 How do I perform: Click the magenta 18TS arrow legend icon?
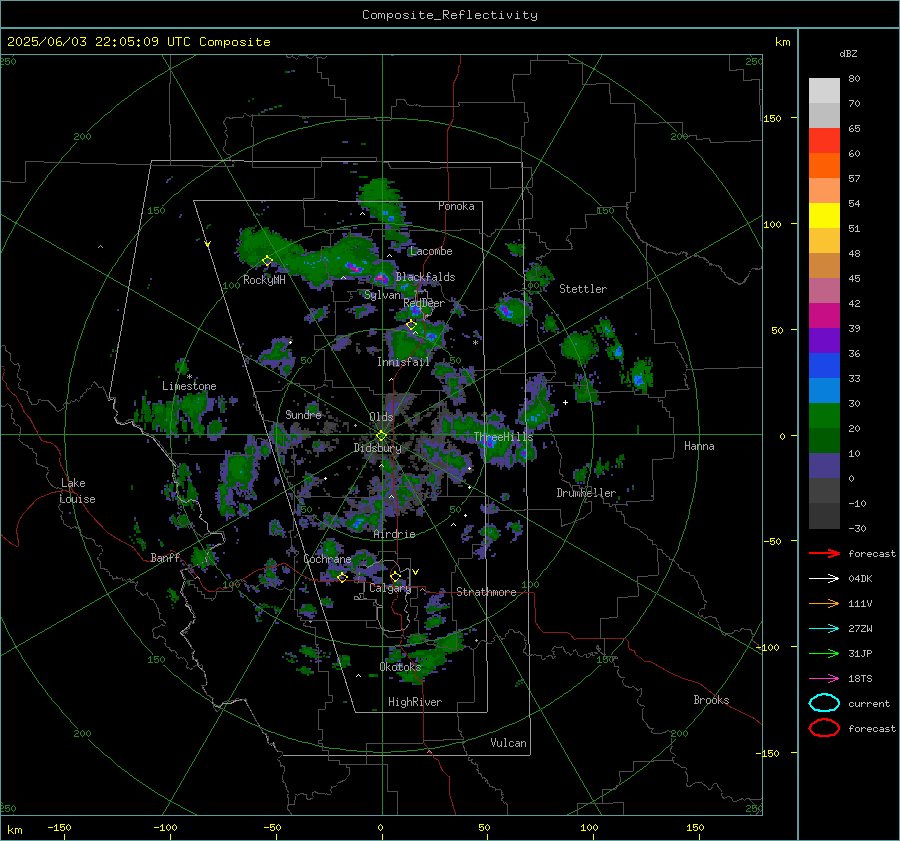(x=824, y=679)
